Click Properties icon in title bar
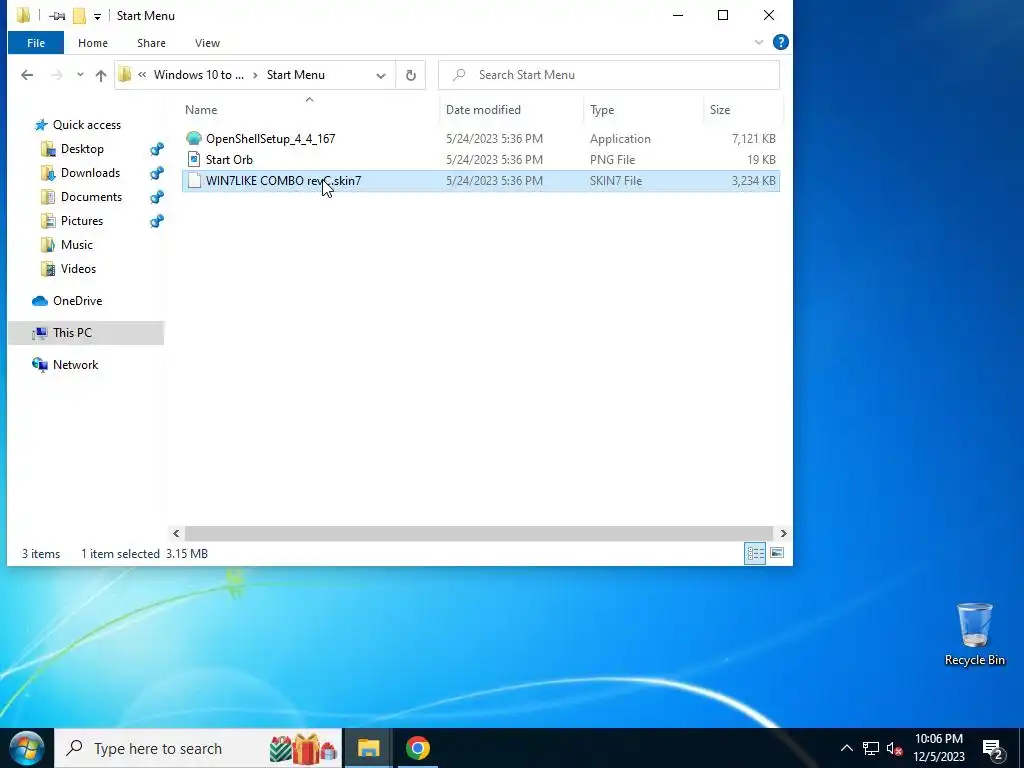The image size is (1024, 768). tap(57, 16)
